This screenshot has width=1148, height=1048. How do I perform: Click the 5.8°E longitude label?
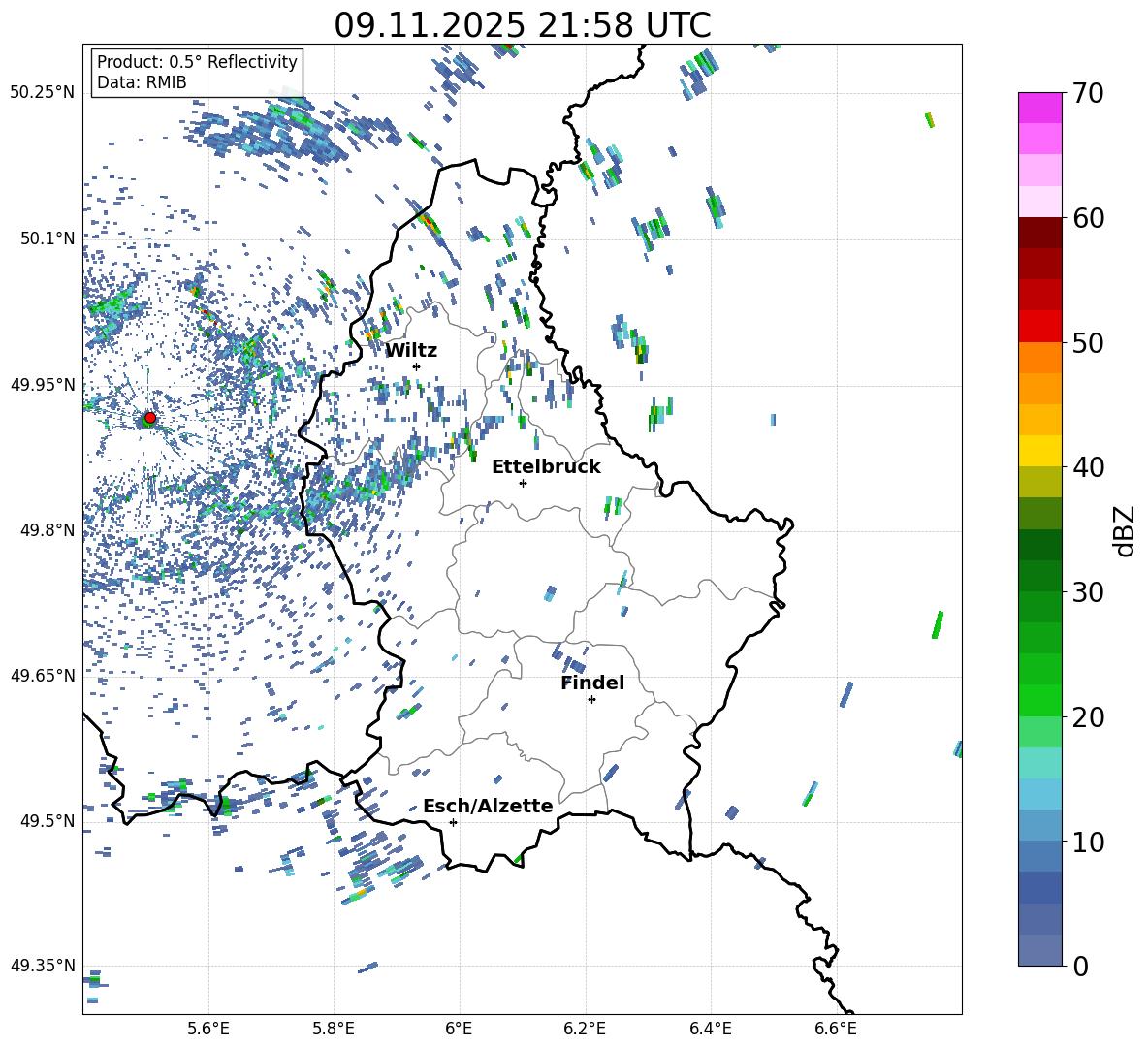click(x=334, y=1030)
